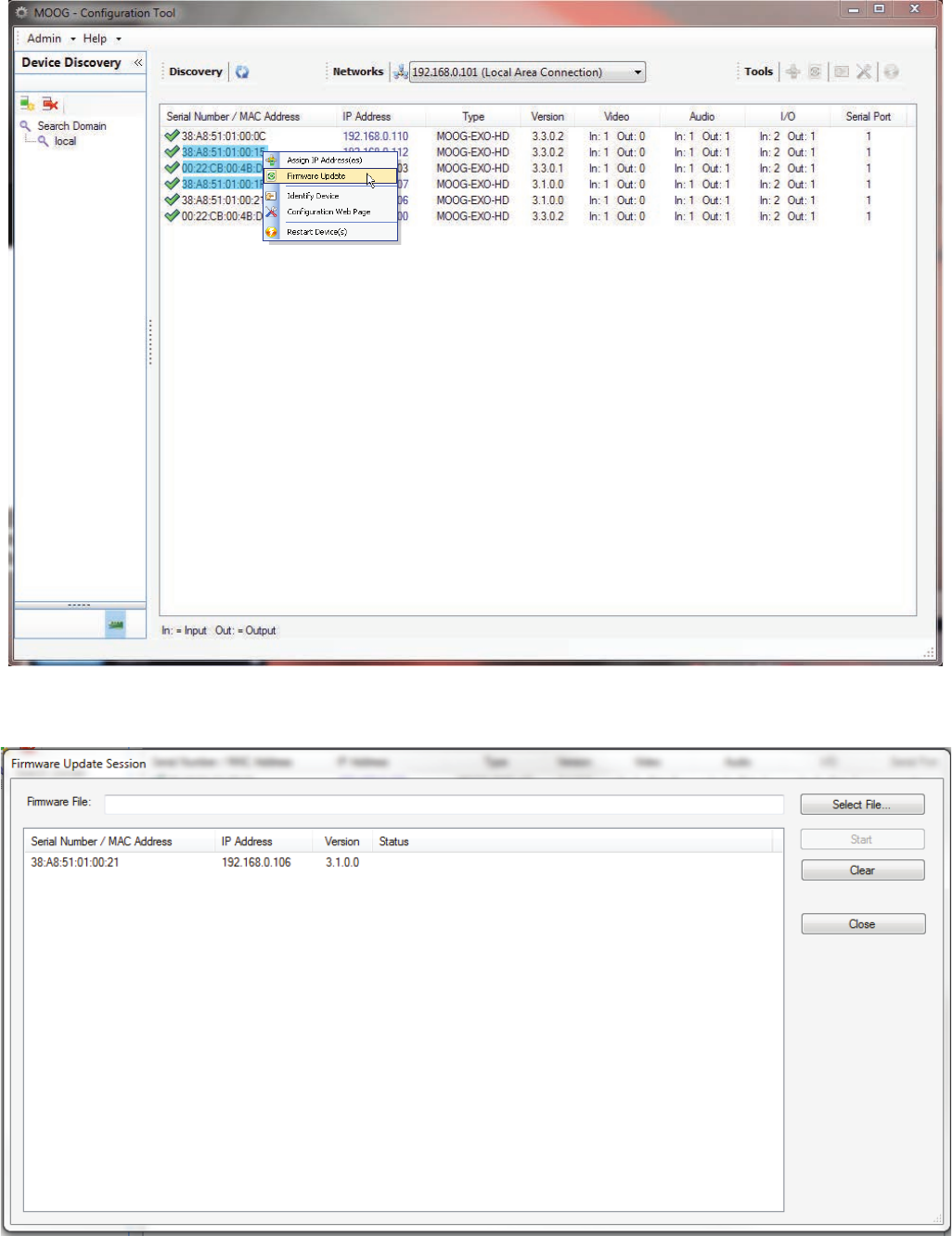Click the Video column header
The width and height of the screenshot is (952, 1236).
tap(617, 116)
